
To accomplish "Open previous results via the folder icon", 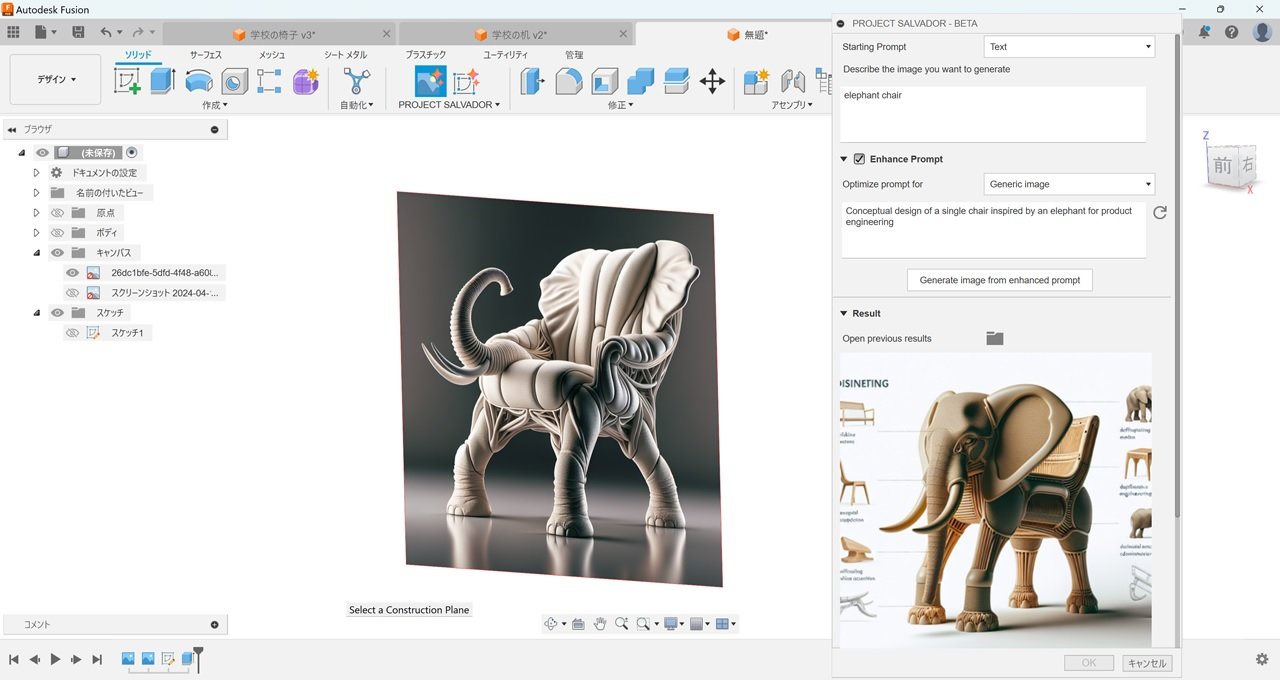I will [994, 338].
